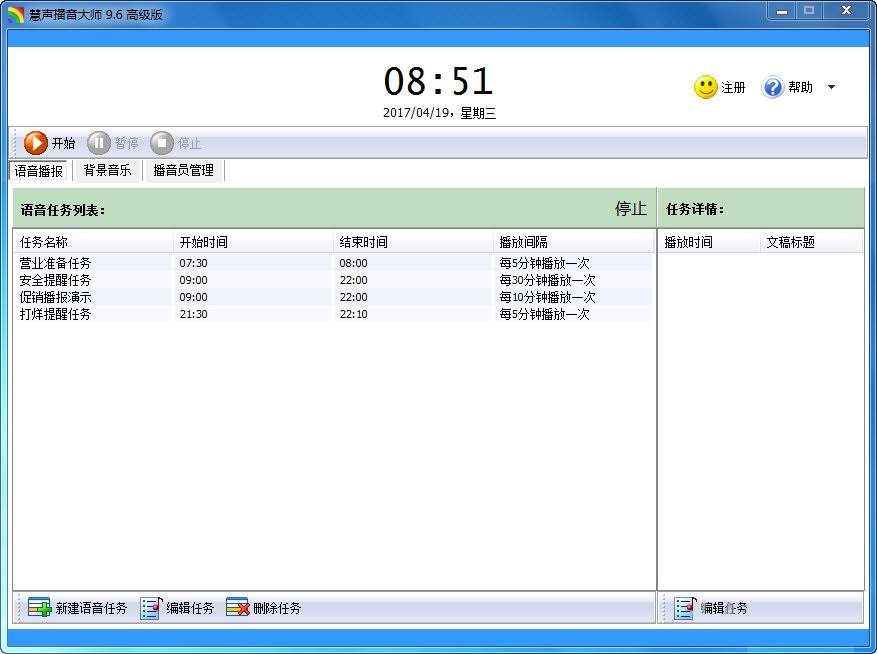Click start time 07:30 cell
The width and height of the screenshot is (877, 654).
194,263
